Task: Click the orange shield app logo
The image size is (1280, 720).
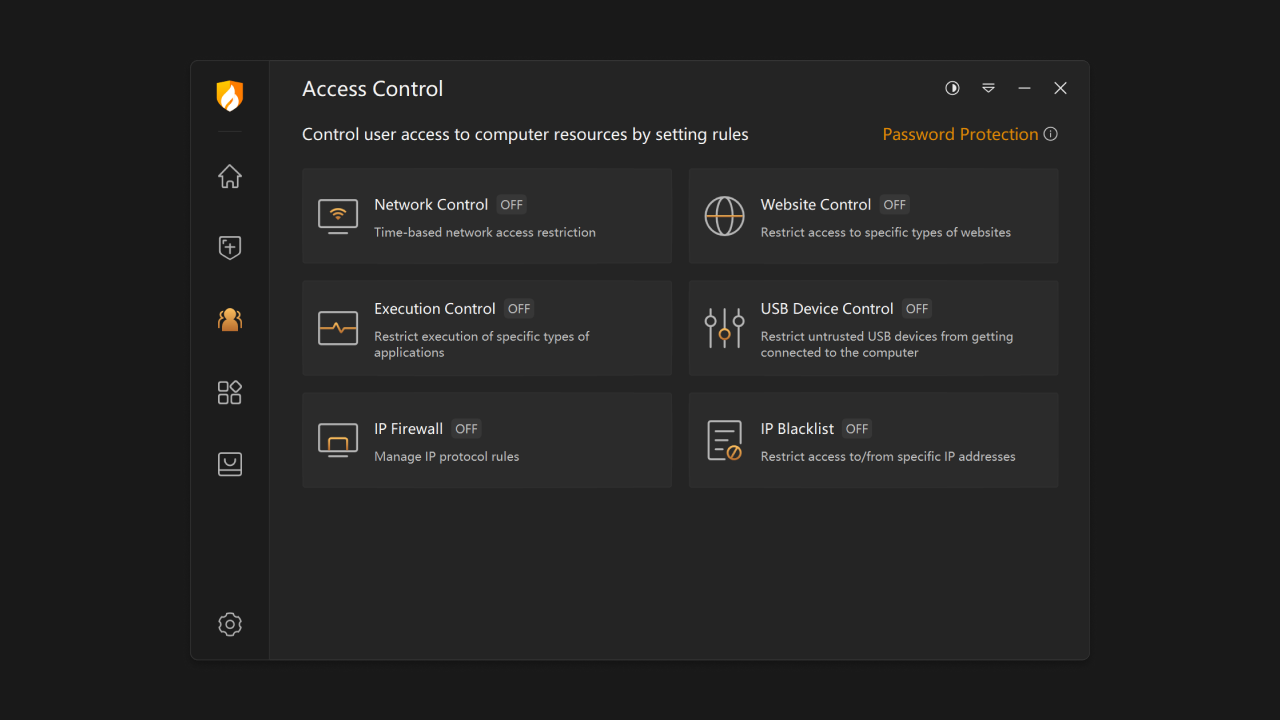Action: [x=229, y=96]
